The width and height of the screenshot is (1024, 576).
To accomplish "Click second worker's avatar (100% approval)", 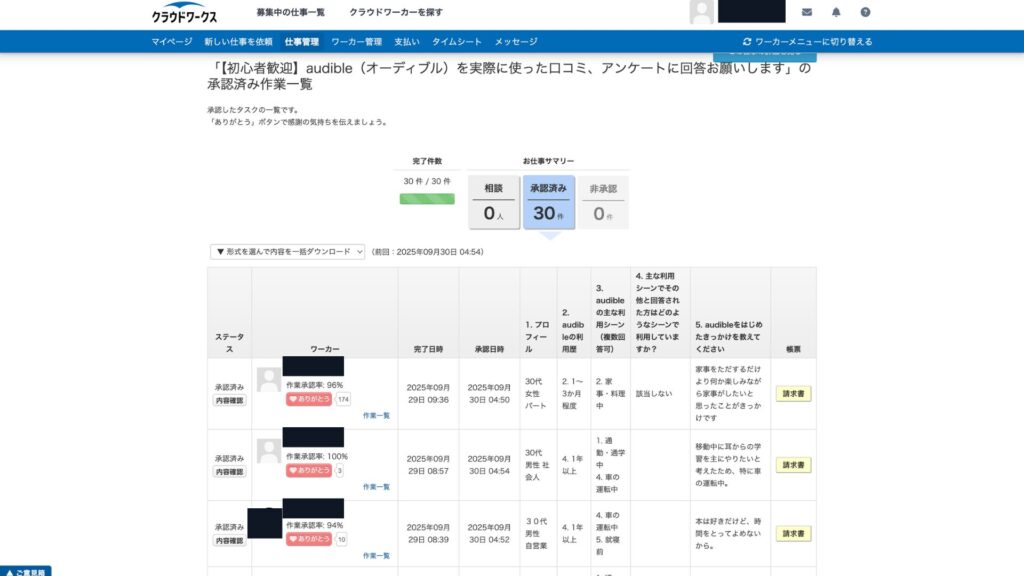I will pyautogui.click(x=268, y=451).
